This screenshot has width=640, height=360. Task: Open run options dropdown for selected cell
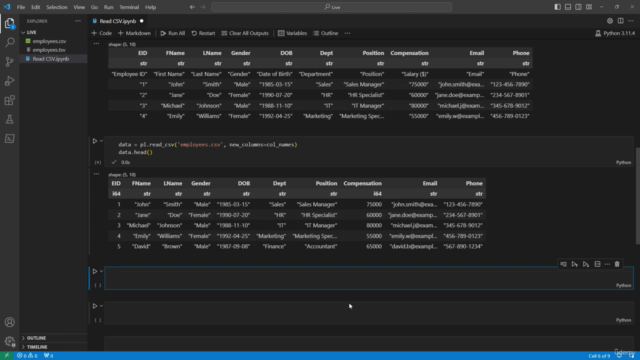[x=102, y=271]
